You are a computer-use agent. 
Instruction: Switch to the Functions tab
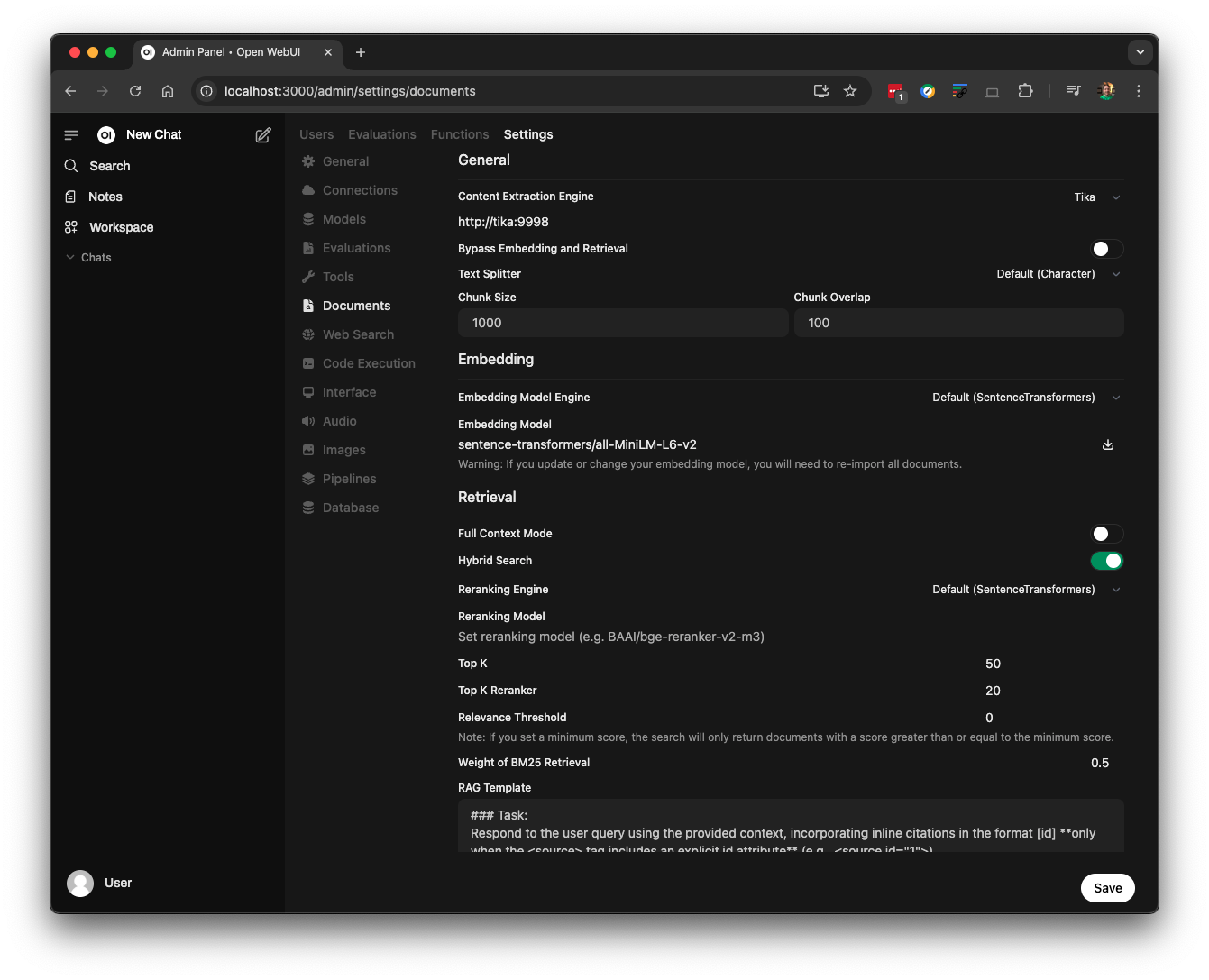[x=460, y=134]
